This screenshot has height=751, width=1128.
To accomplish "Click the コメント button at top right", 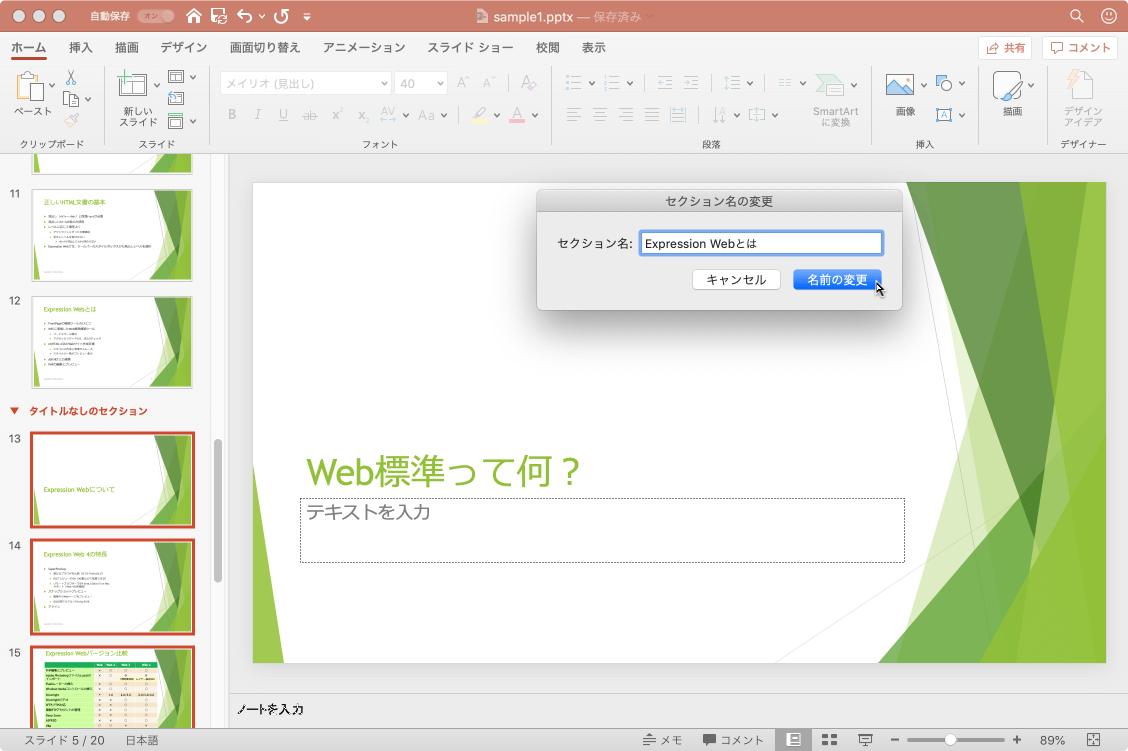I will (1080, 47).
